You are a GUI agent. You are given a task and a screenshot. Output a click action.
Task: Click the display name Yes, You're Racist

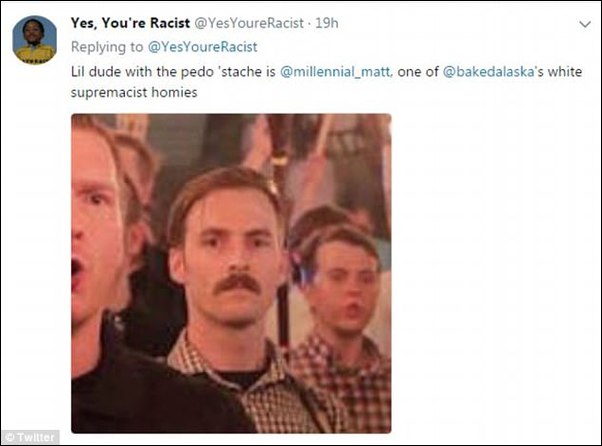point(130,23)
